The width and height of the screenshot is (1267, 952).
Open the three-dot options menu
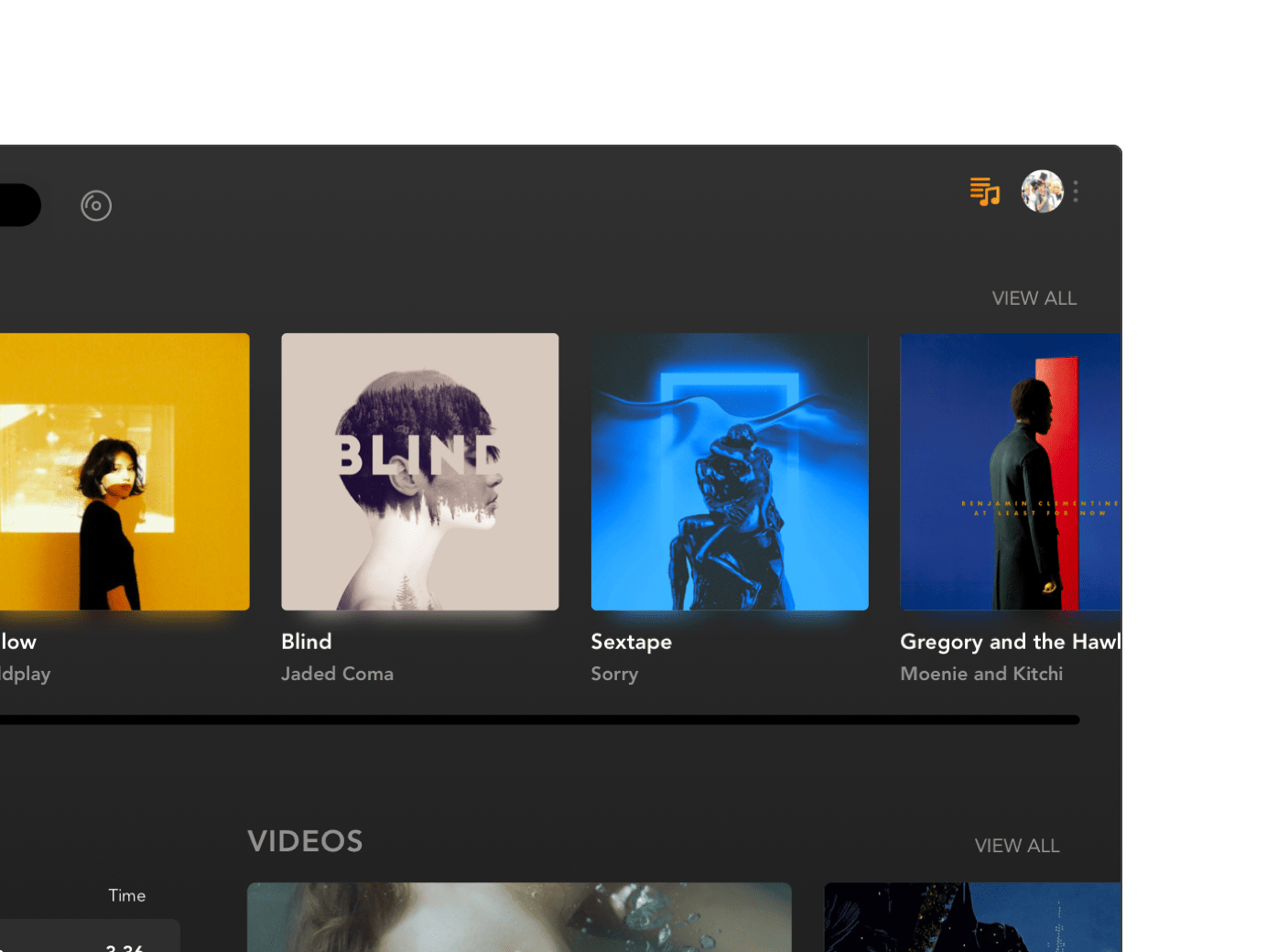click(1076, 191)
